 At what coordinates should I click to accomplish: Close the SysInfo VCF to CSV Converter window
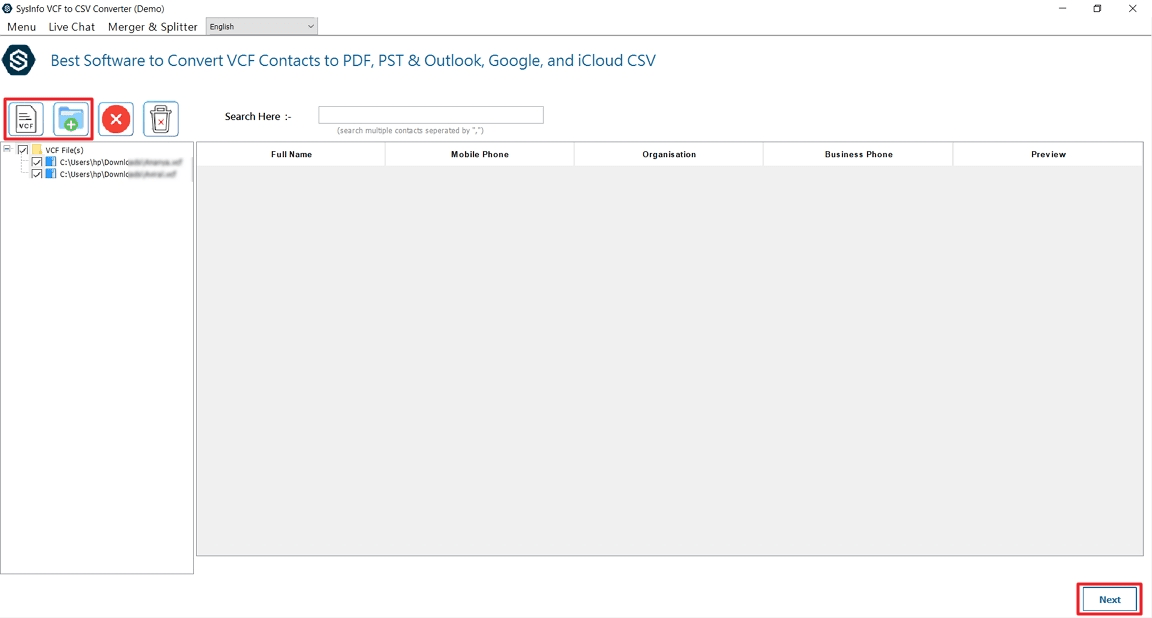[x=1132, y=9]
